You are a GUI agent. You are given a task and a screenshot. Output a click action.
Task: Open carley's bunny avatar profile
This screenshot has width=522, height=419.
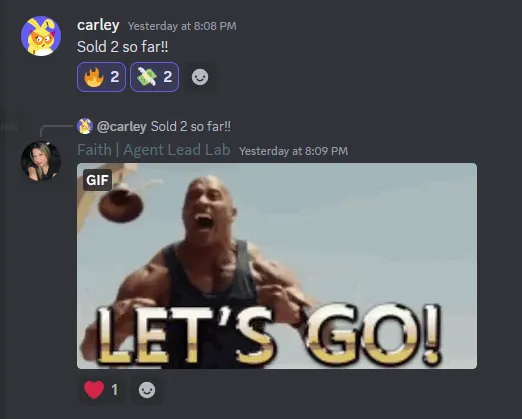(41, 36)
